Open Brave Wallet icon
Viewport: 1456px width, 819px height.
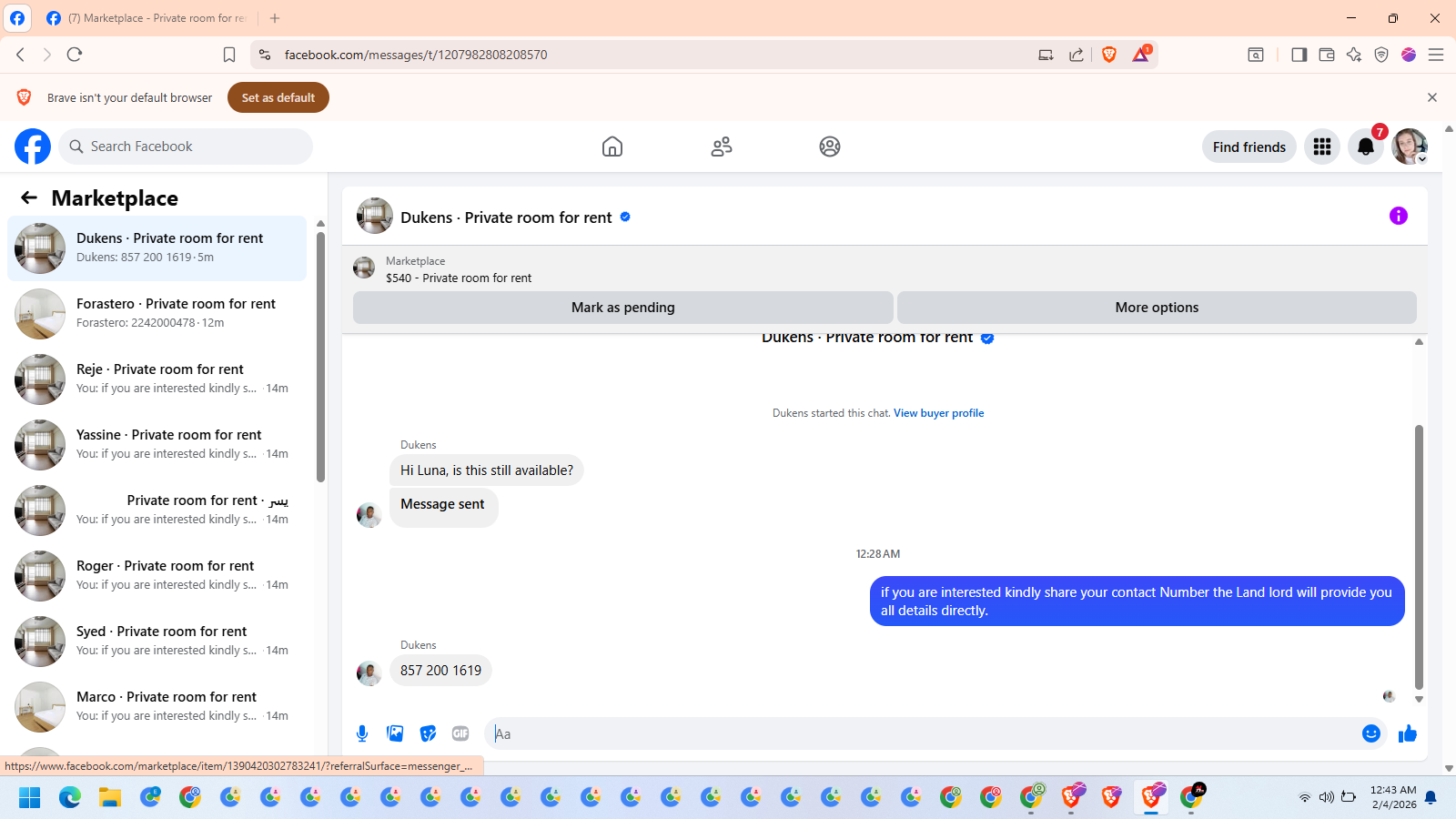pyautogui.click(x=1327, y=55)
